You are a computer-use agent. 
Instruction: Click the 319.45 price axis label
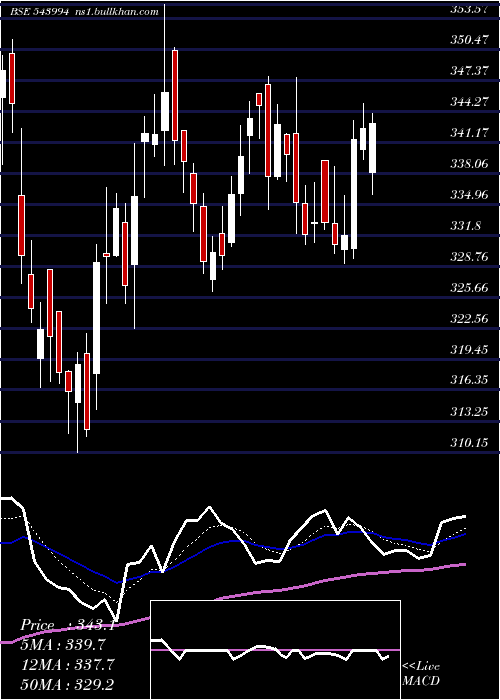(468, 350)
